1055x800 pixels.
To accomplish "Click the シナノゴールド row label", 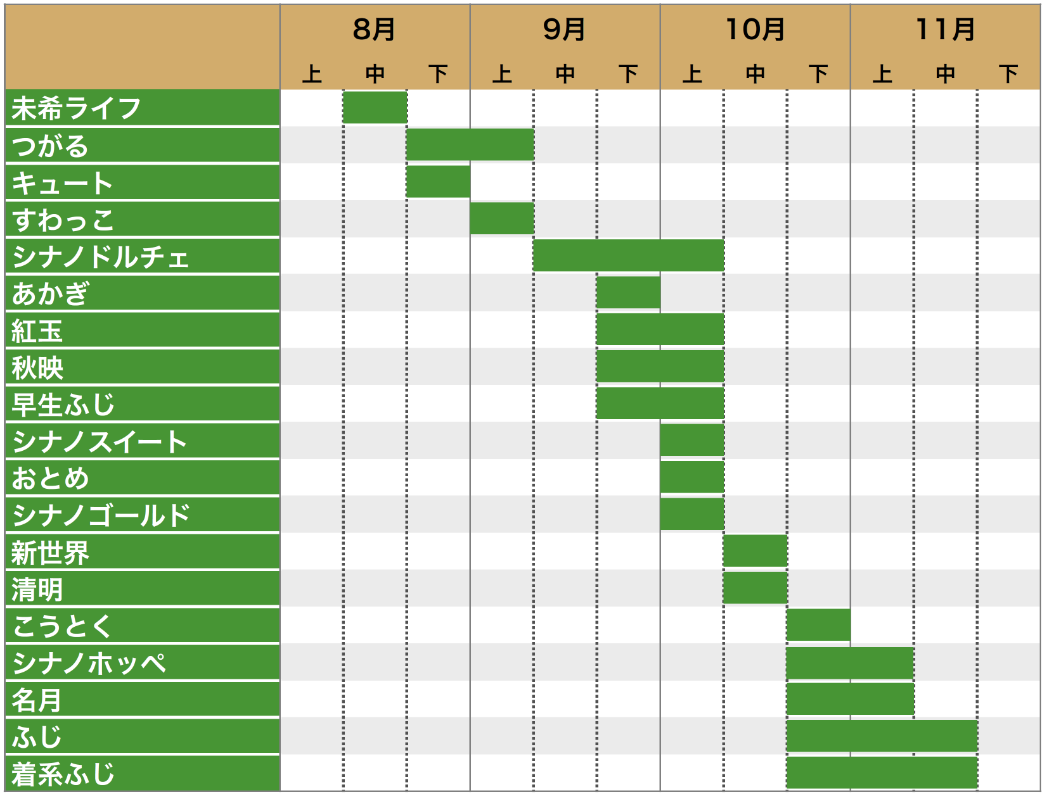I will [x=100, y=515].
